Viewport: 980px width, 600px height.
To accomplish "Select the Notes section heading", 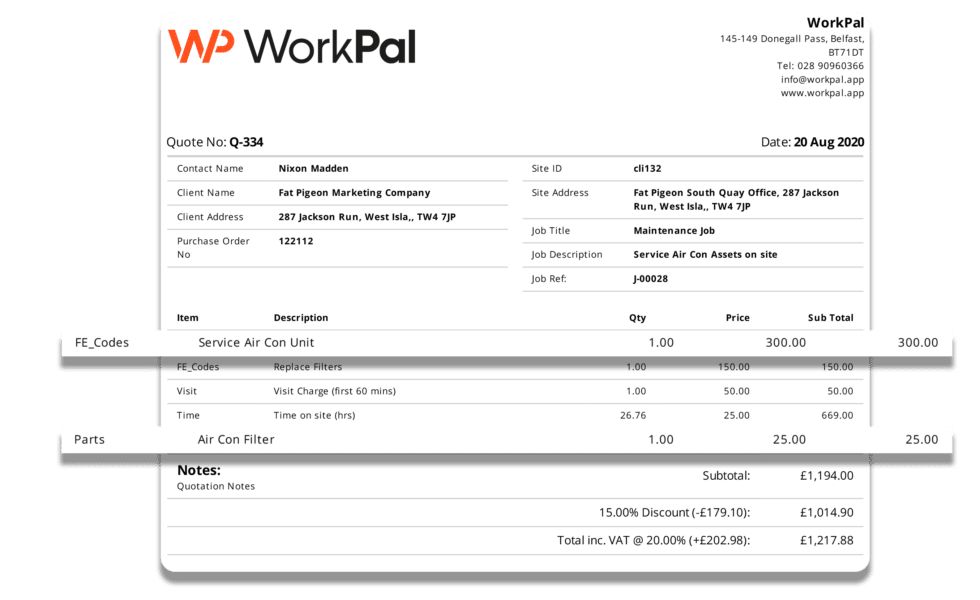I will (x=199, y=469).
